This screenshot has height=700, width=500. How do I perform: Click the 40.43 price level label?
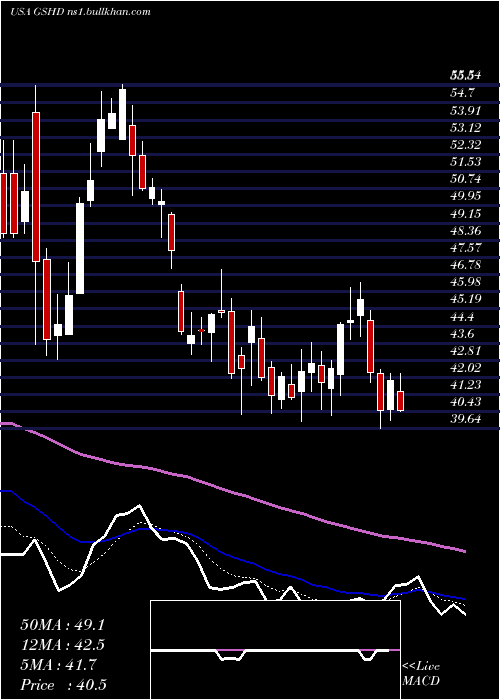point(466,402)
